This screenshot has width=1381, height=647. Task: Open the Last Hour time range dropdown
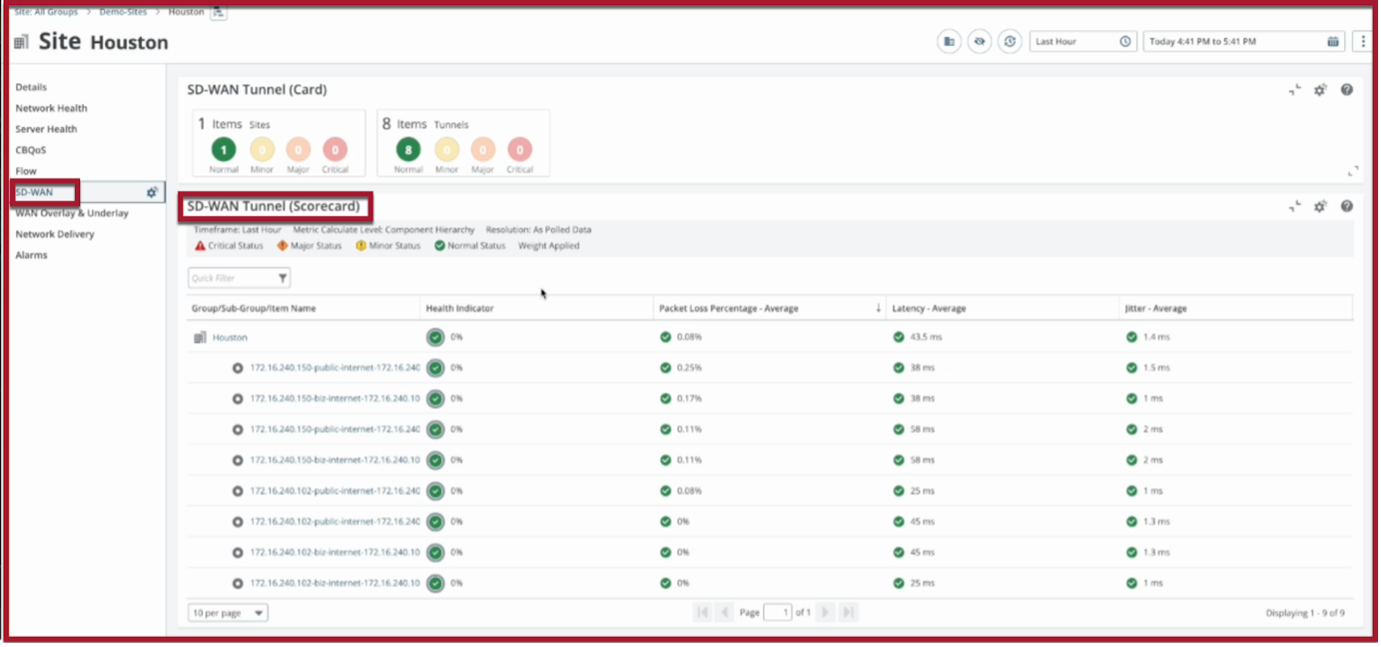(1082, 42)
